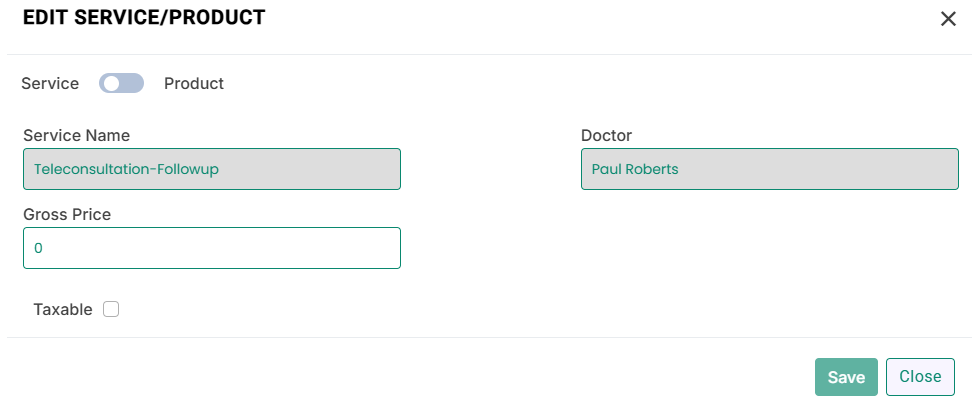This screenshot has width=972, height=399.
Task: Toggle the Service/Product switch
Action: [x=122, y=83]
